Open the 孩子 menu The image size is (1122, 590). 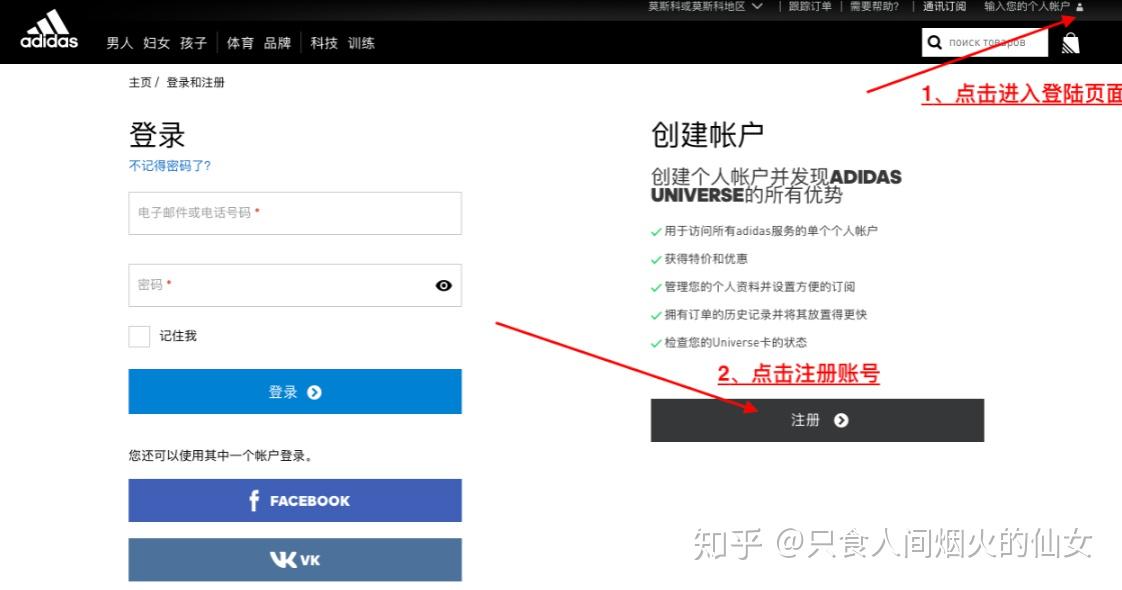pyautogui.click(x=193, y=43)
